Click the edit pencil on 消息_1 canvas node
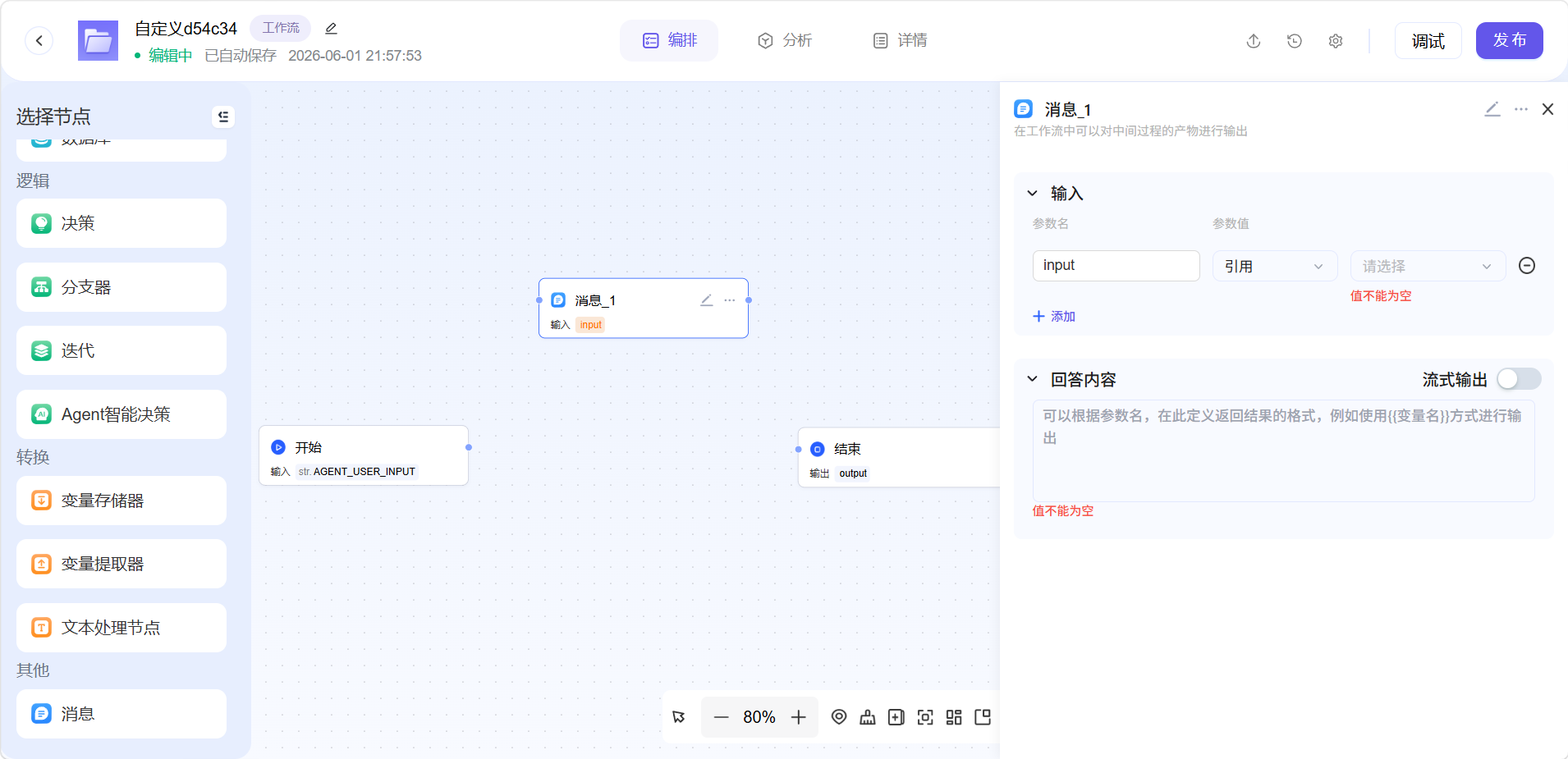The height and width of the screenshot is (759, 1568). [706, 300]
